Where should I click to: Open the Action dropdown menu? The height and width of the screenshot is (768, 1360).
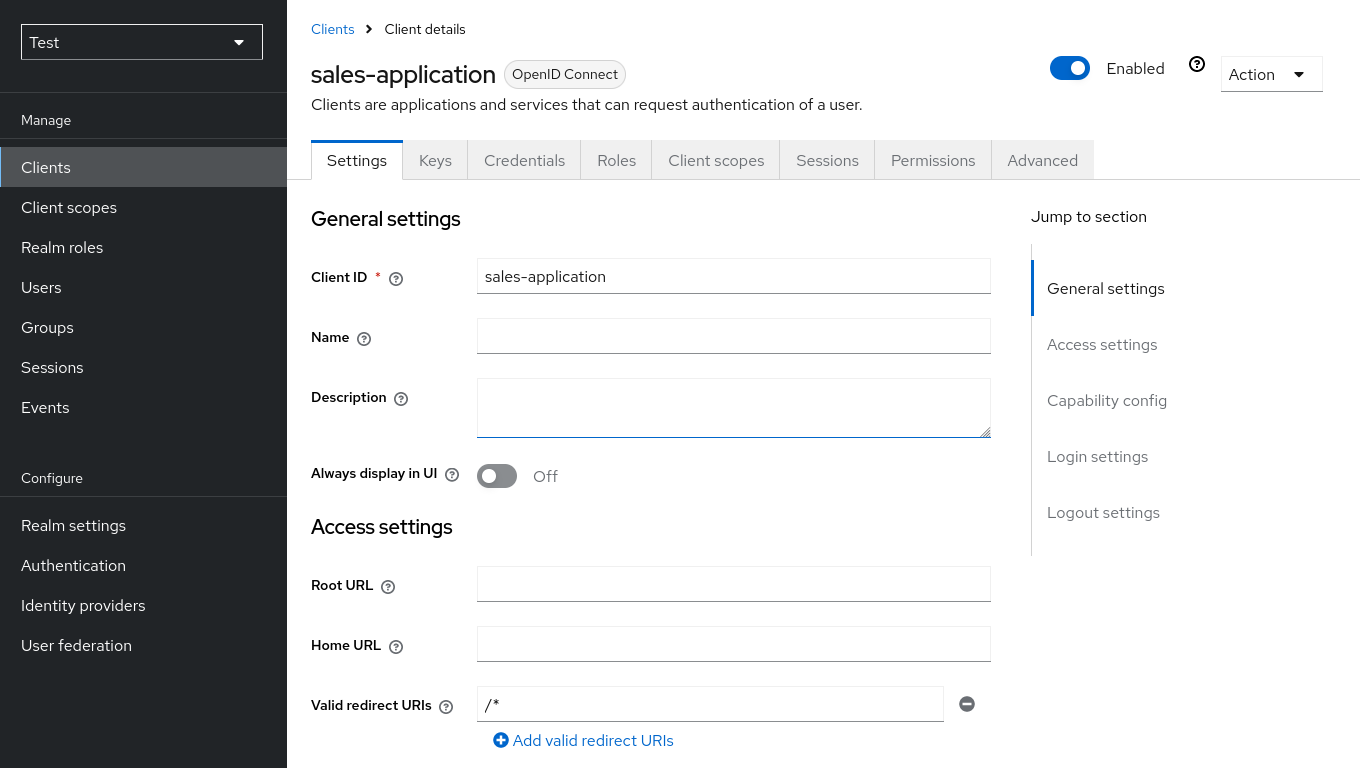coord(1271,75)
